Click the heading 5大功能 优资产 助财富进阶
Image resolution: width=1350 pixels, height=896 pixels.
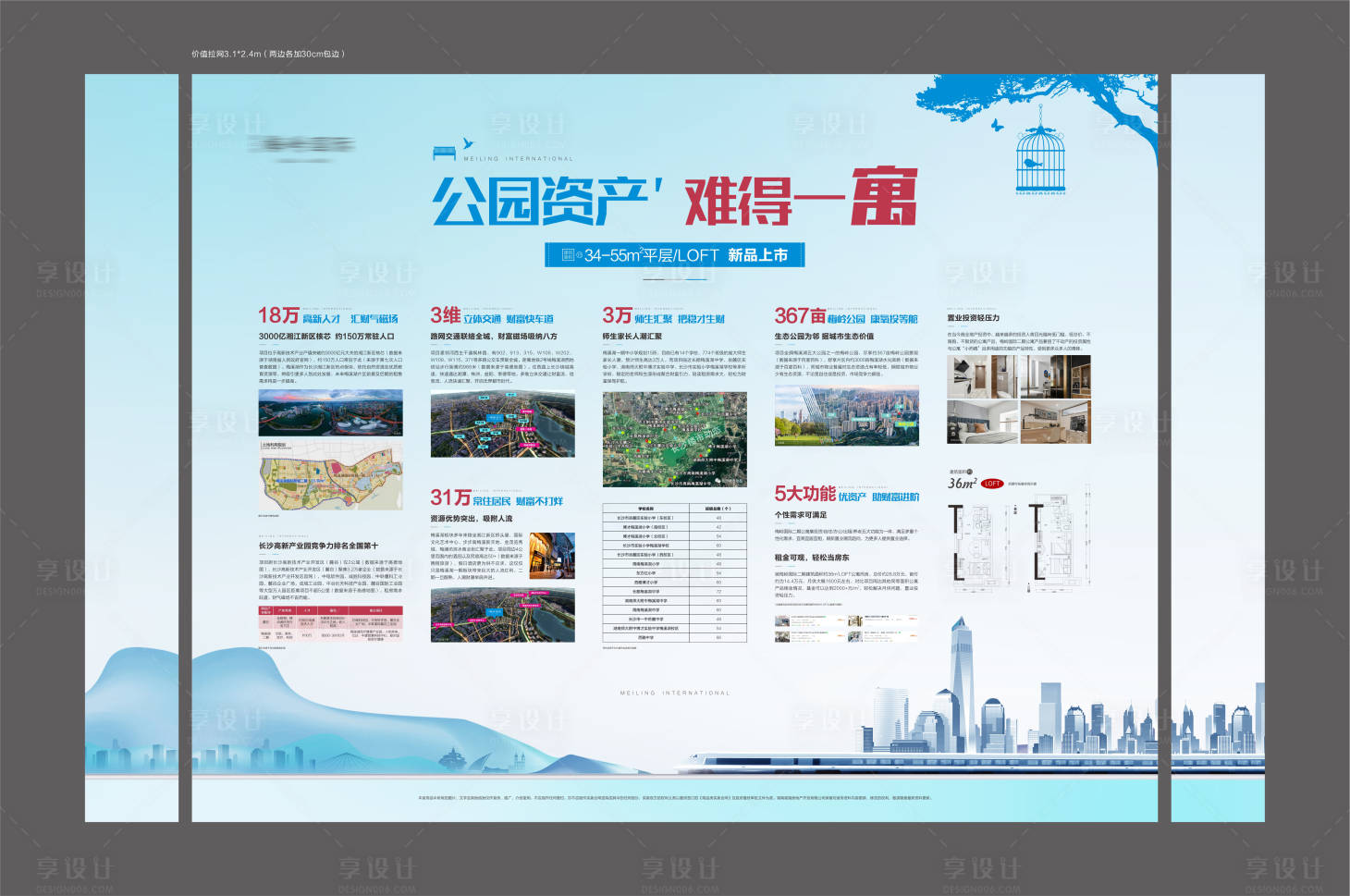(847, 495)
